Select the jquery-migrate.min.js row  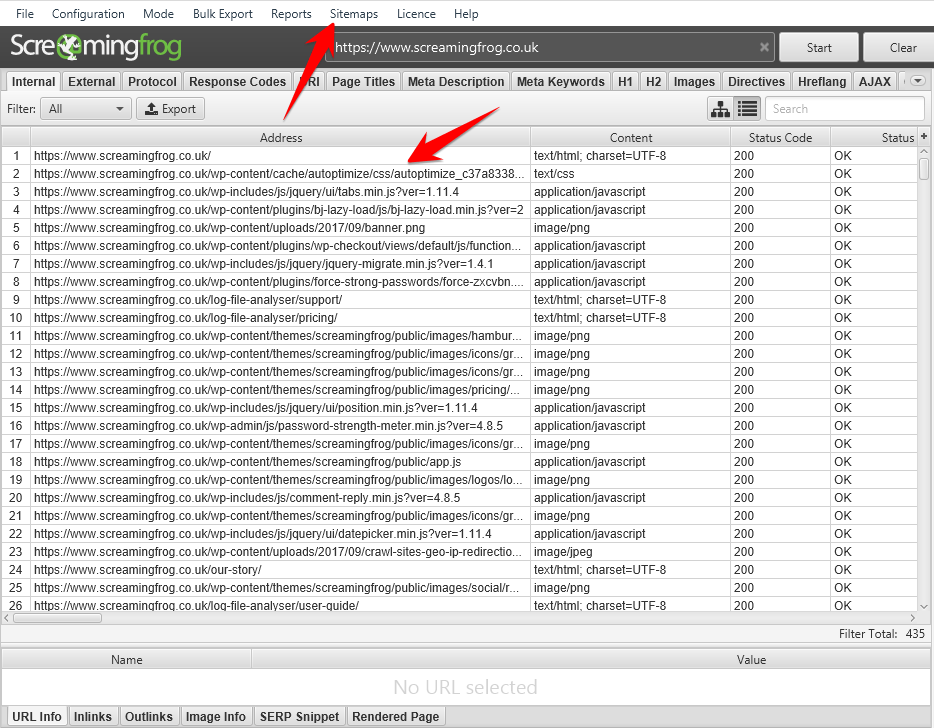coord(459,263)
